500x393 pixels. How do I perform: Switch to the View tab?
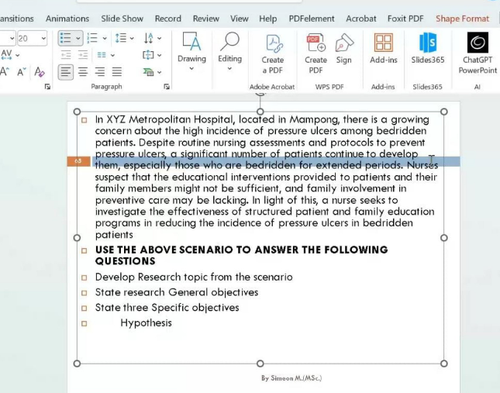coord(239,19)
